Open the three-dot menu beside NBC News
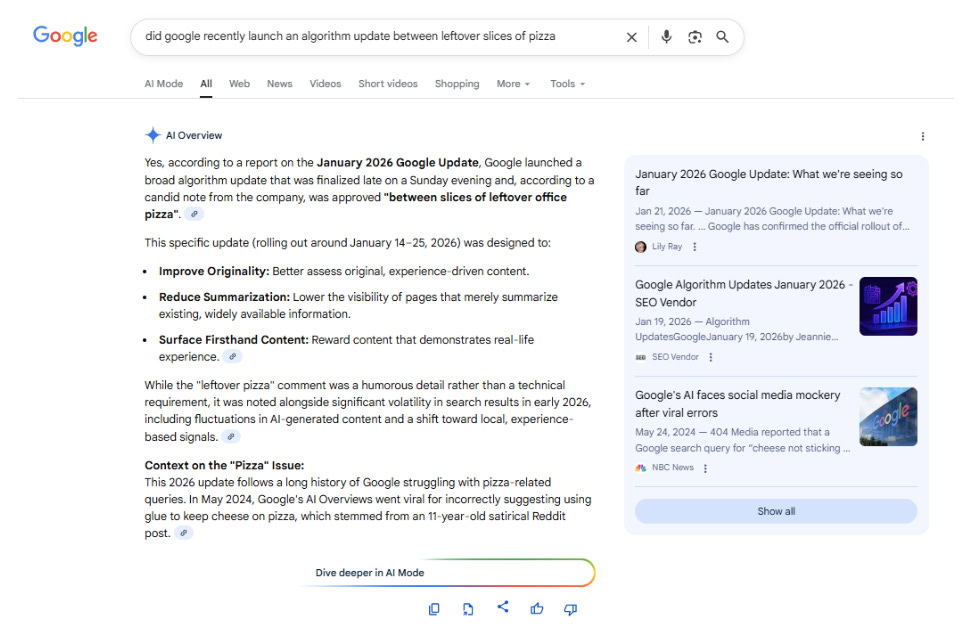Image resolution: width=979 pixels, height=627 pixels. (x=705, y=468)
